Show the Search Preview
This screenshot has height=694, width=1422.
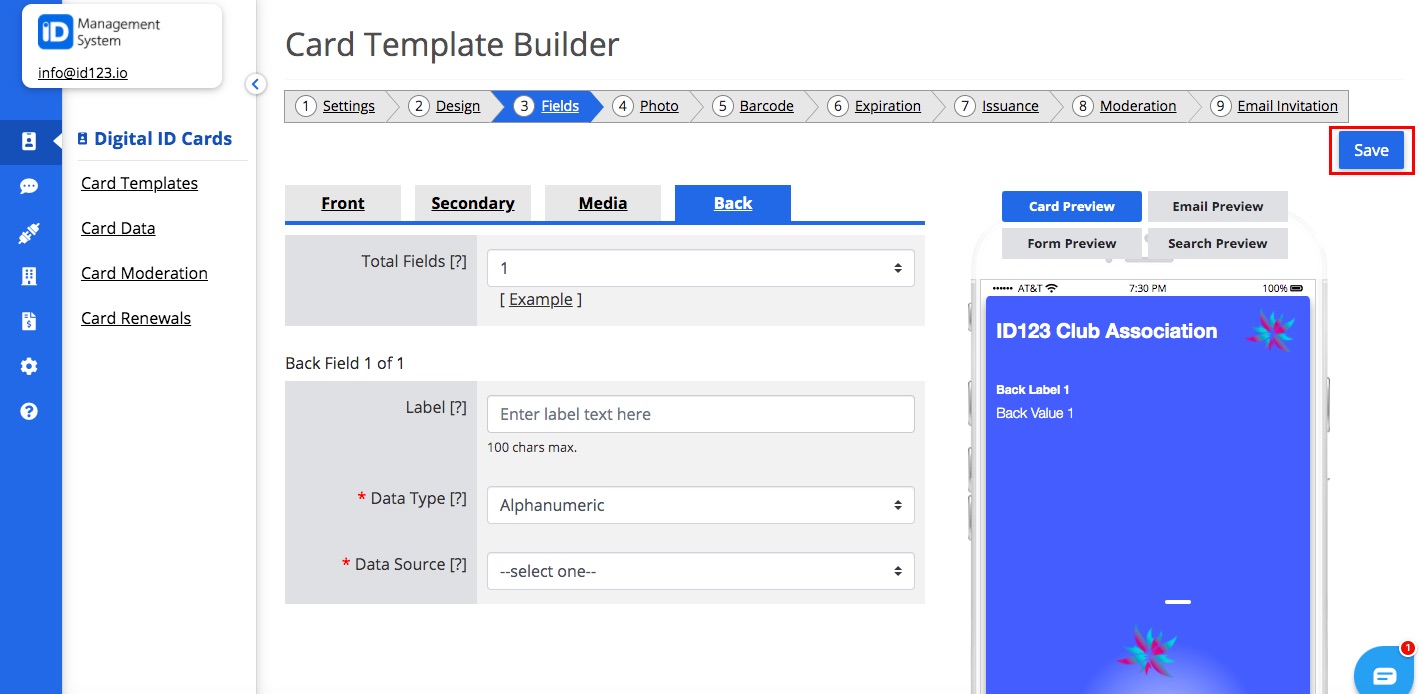(x=1217, y=243)
